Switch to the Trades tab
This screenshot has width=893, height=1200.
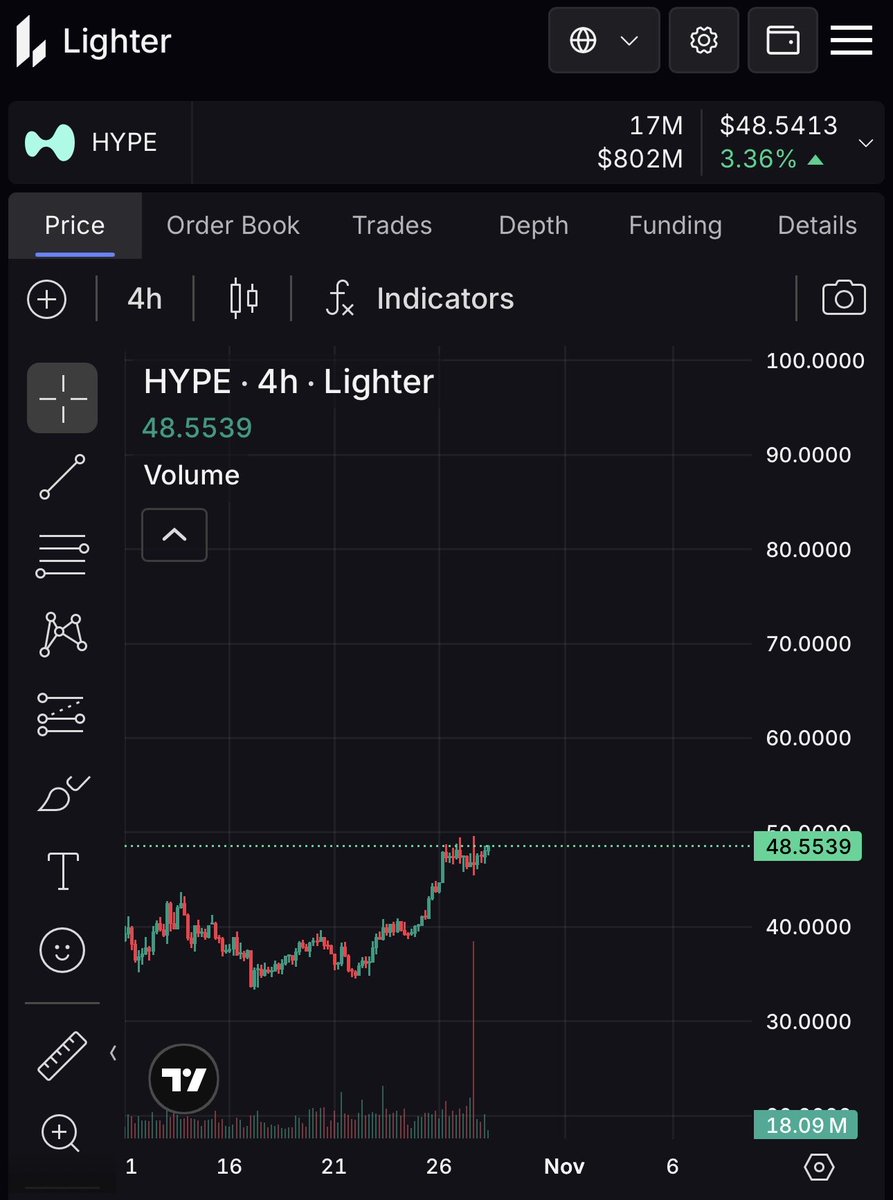tap(392, 226)
